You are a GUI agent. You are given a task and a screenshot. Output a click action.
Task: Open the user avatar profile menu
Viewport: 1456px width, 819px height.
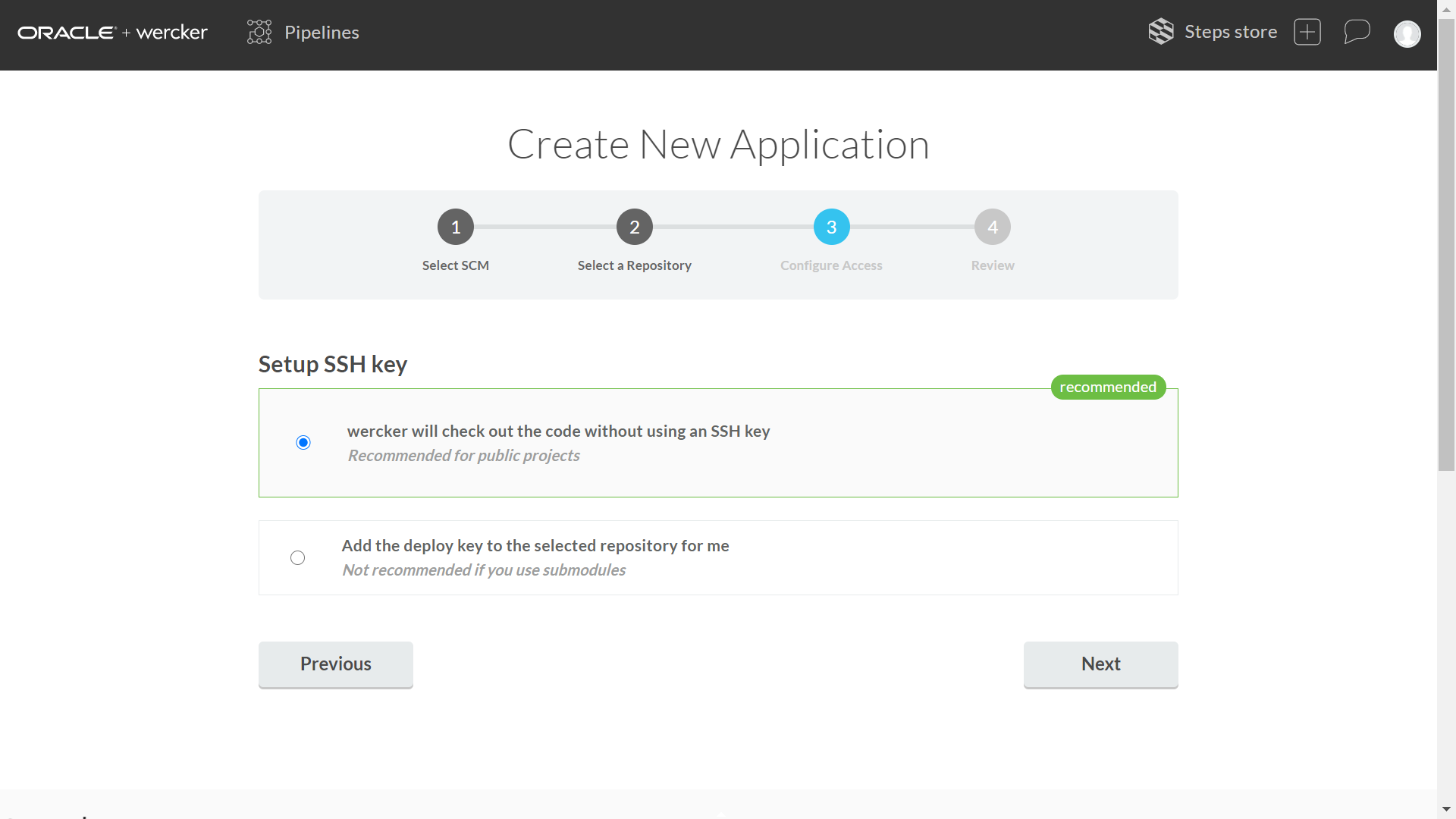1407,33
